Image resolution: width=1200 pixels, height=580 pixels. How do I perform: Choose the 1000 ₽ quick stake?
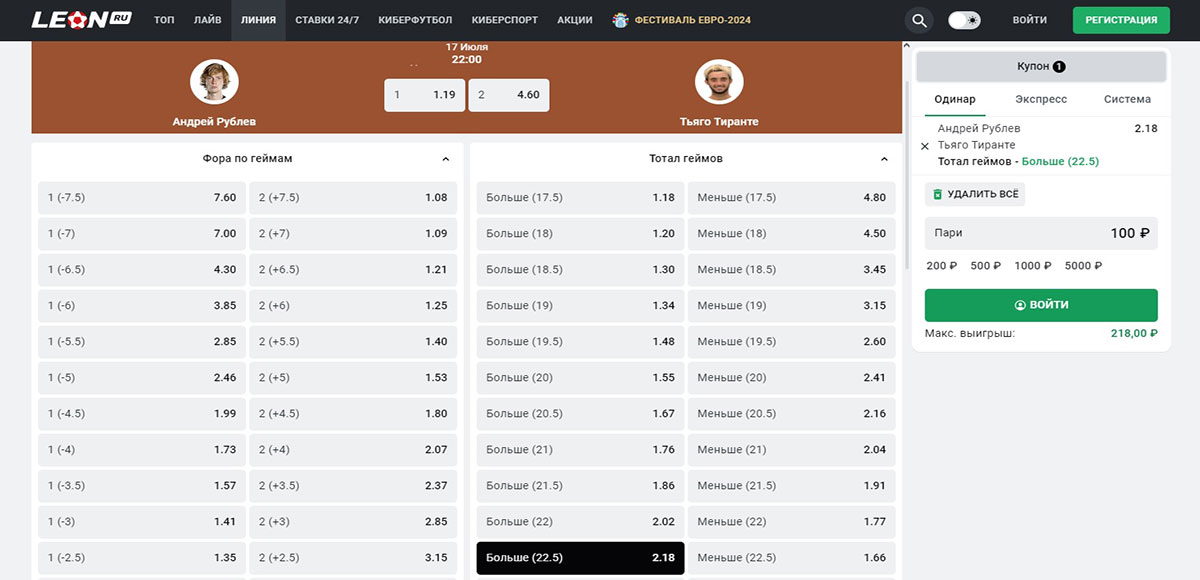click(1033, 266)
